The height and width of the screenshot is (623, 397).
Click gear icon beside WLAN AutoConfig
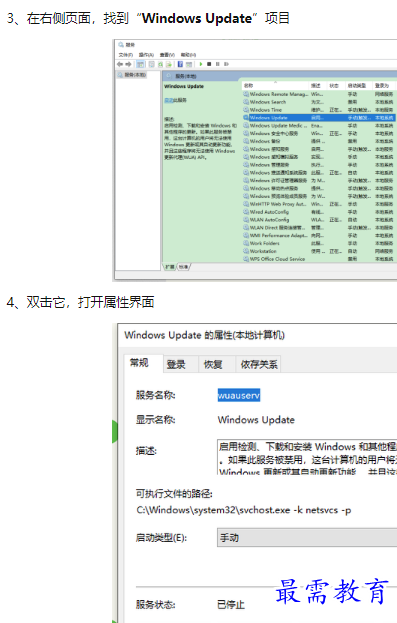(246, 220)
